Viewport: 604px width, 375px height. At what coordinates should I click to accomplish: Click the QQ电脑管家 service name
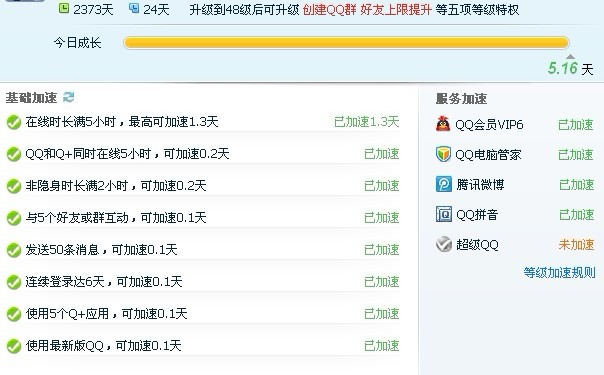pos(488,155)
